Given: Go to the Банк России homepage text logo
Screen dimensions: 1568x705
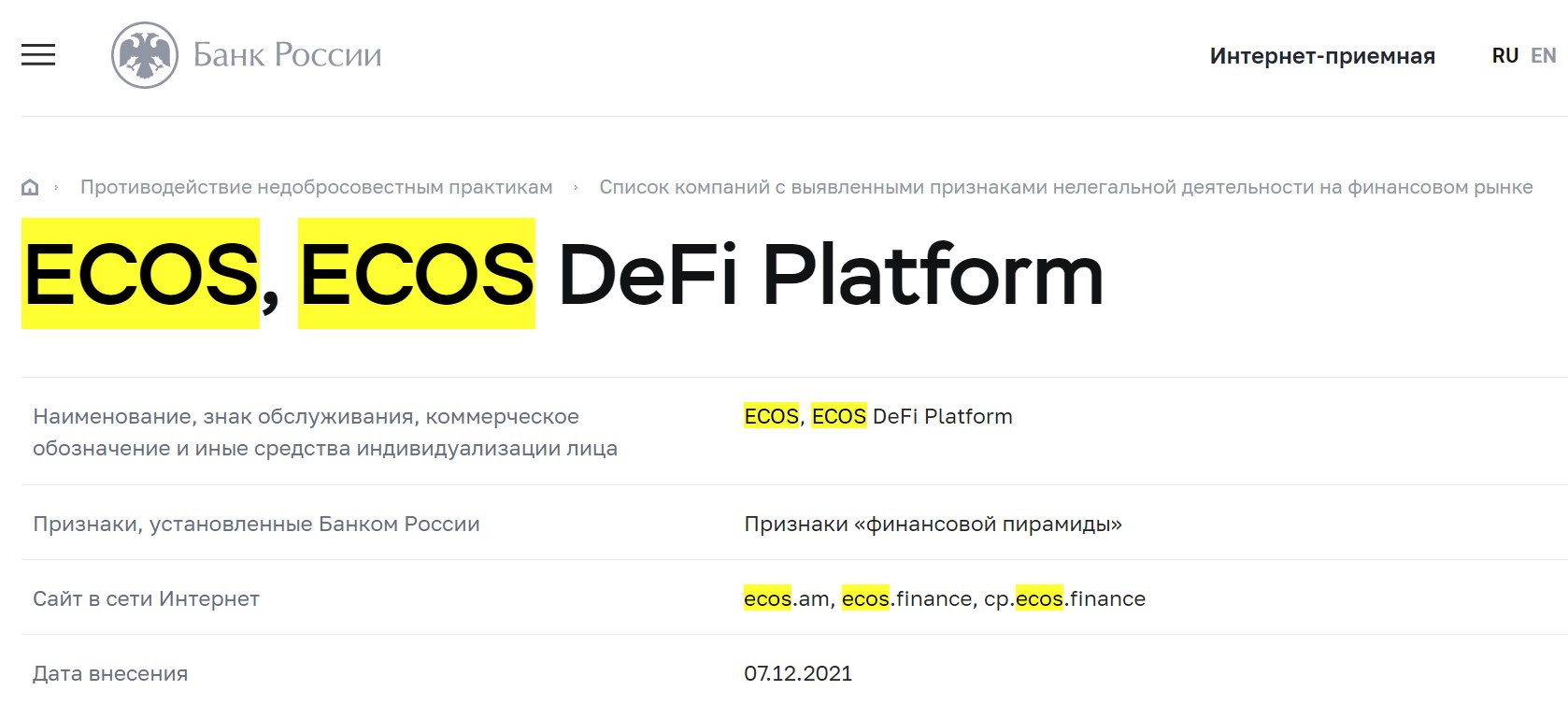Looking at the screenshot, I should tap(288, 55).
